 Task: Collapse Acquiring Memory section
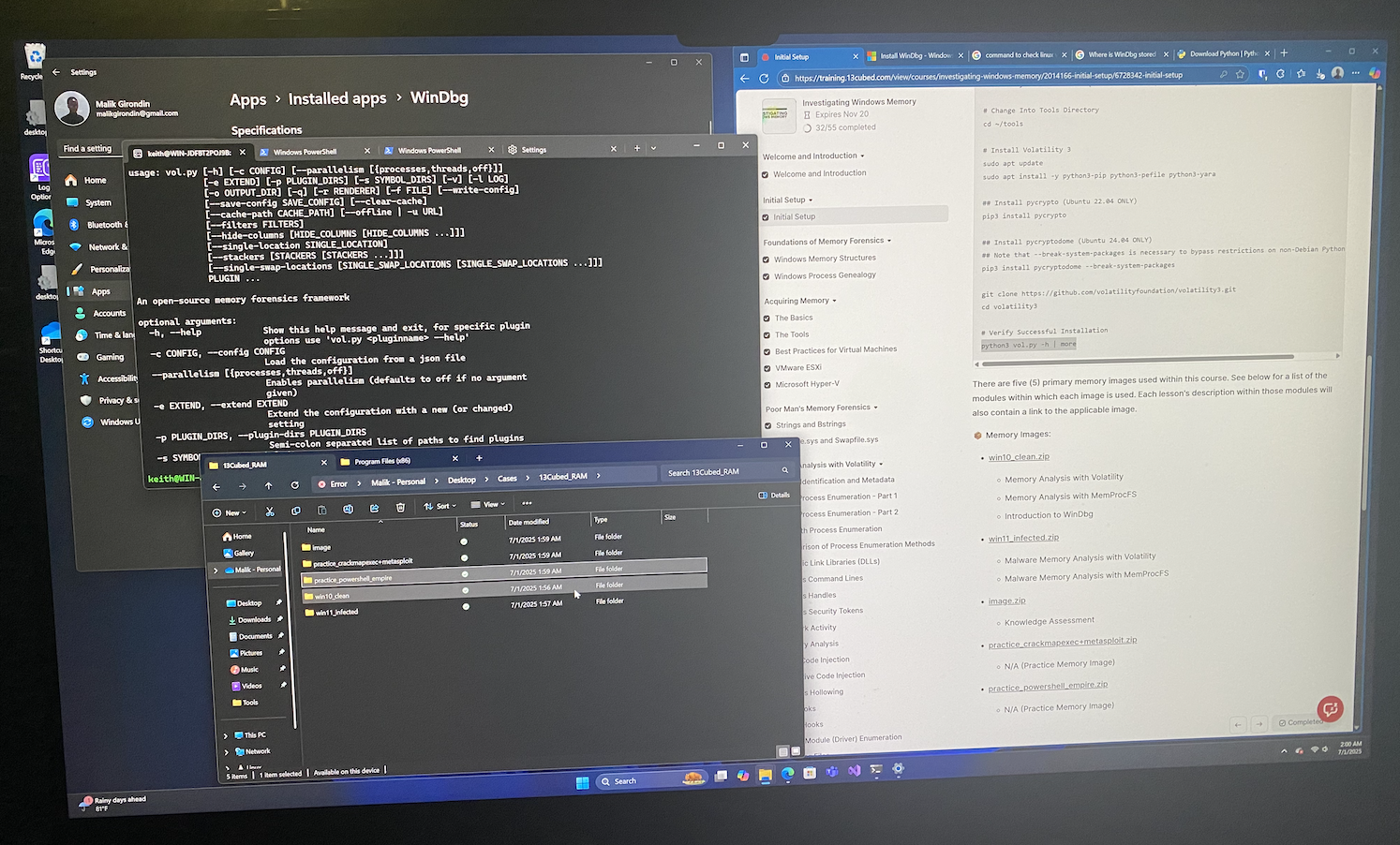834,301
